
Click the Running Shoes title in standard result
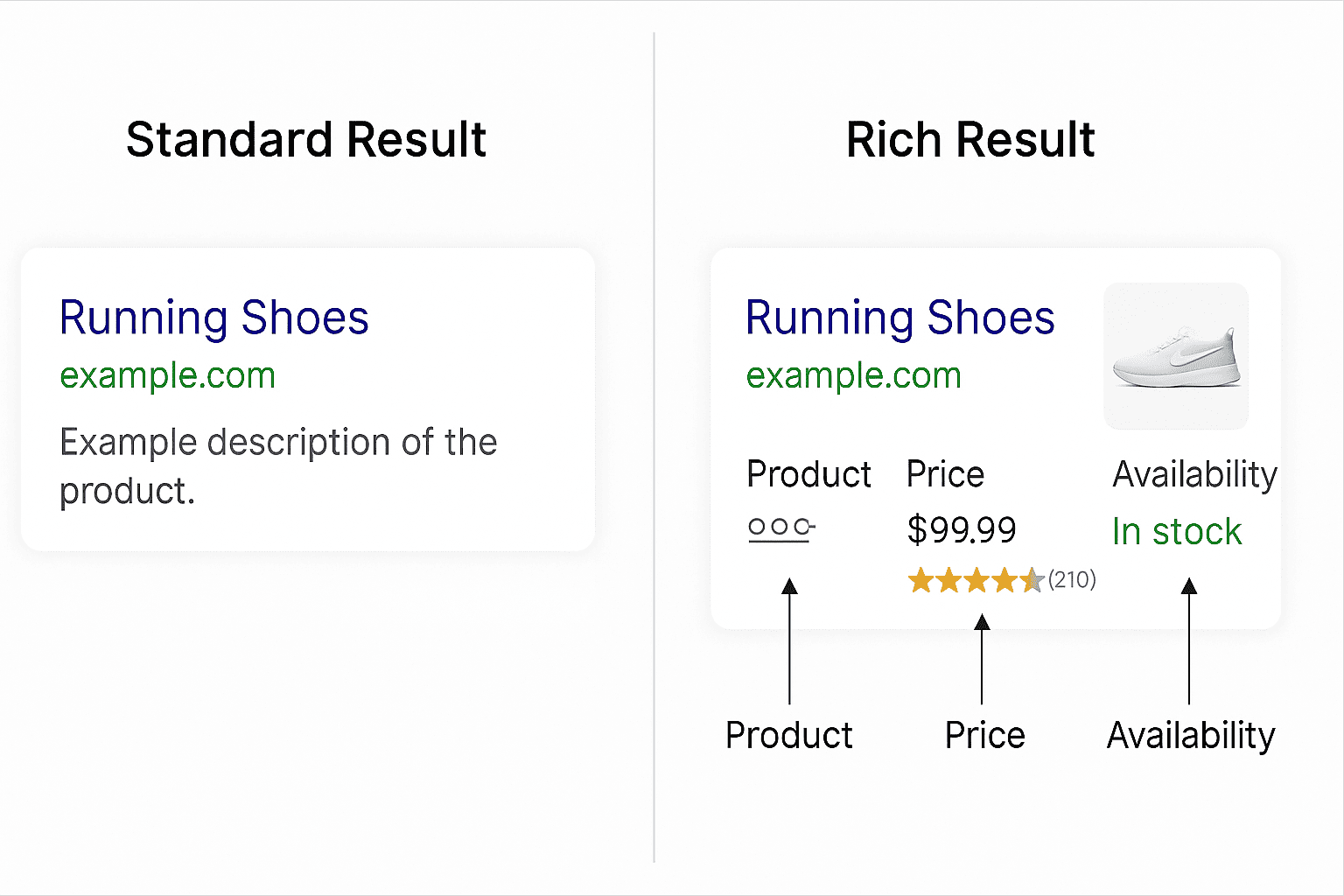[x=214, y=318]
